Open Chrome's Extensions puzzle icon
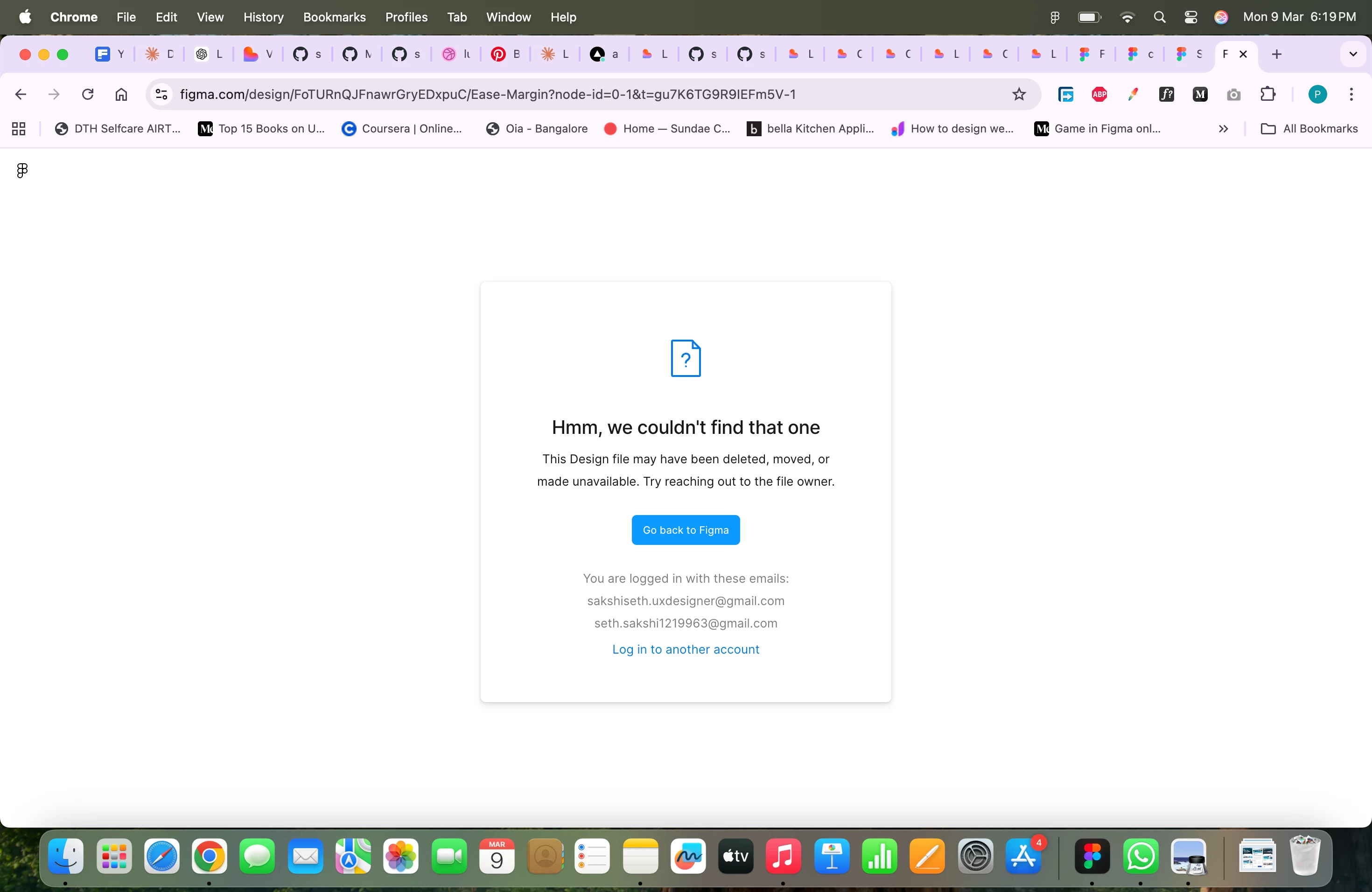This screenshot has width=1372, height=892. [x=1267, y=95]
